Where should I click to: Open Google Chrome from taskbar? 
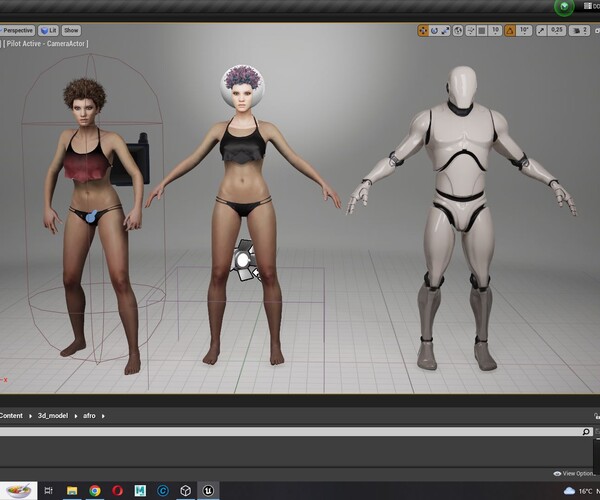pos(95,491)
